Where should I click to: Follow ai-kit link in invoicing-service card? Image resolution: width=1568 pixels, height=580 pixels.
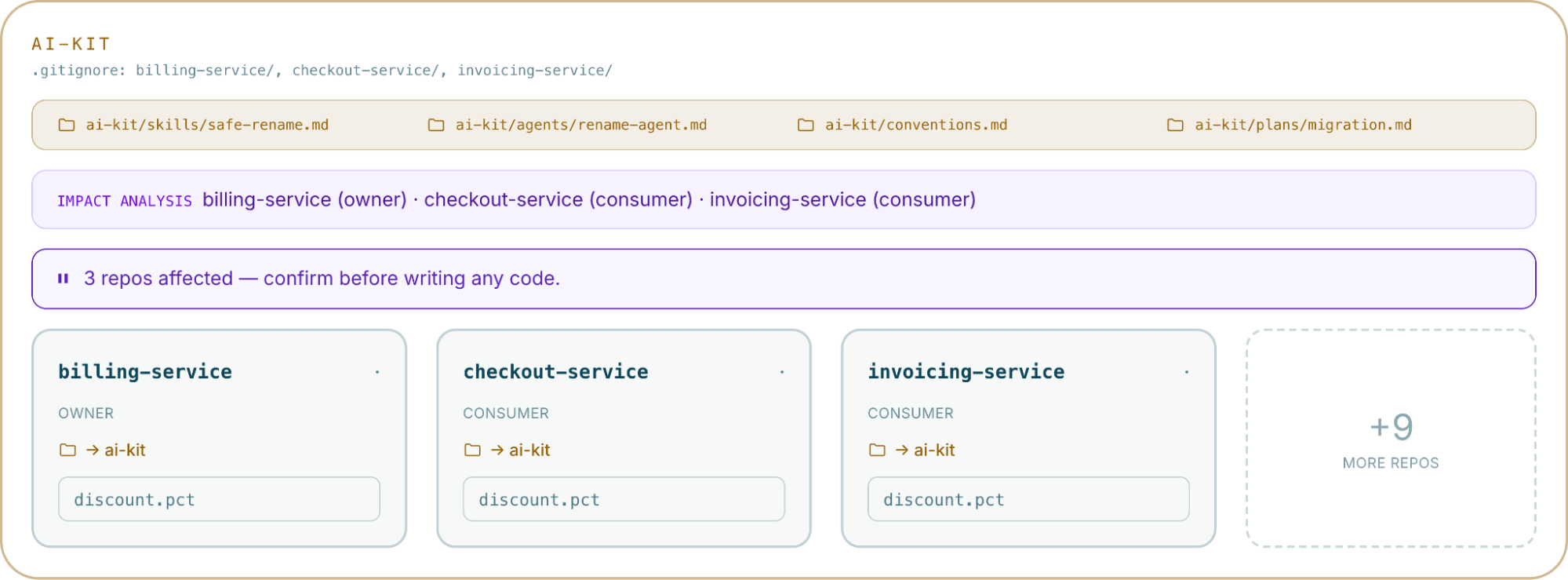926,450
